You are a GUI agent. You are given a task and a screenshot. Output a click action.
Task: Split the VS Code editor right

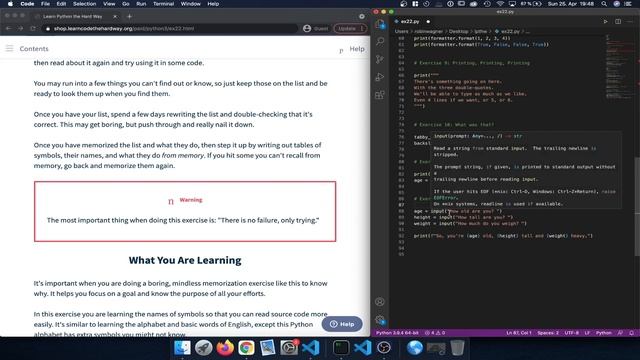tap(618, 21)
